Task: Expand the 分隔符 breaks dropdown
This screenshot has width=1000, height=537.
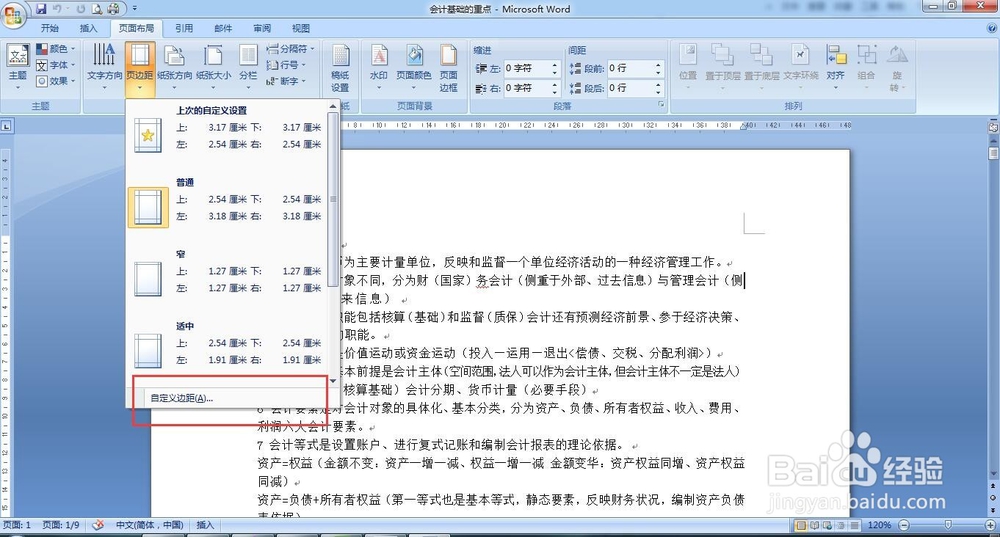Action: [x=290, y=48]
